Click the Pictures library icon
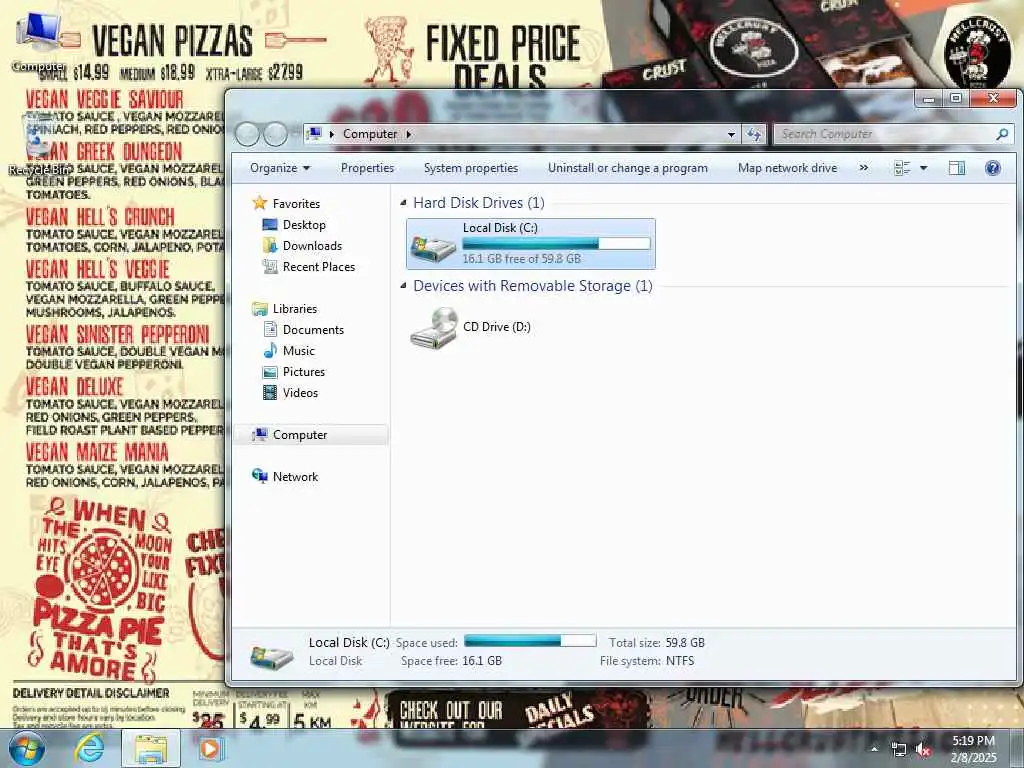Image resolution: width=1024 pixels, height=768 pixels. click(x=270, y=372)
